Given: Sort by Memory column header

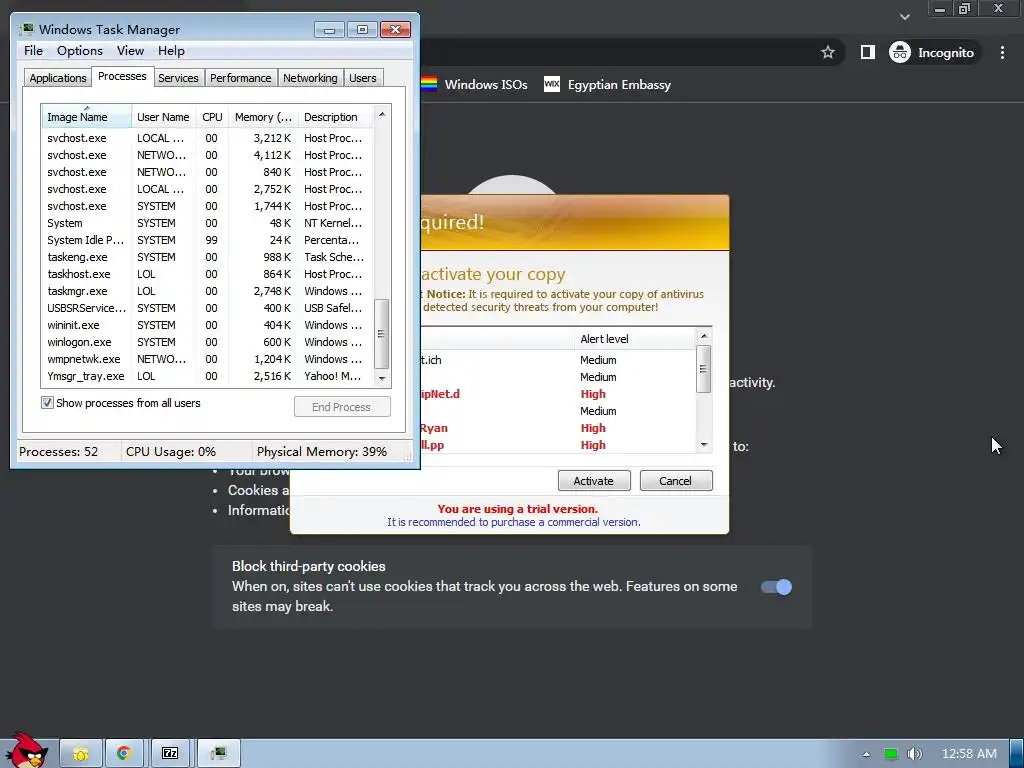Looking at the screenshot, I should [263, 117].
